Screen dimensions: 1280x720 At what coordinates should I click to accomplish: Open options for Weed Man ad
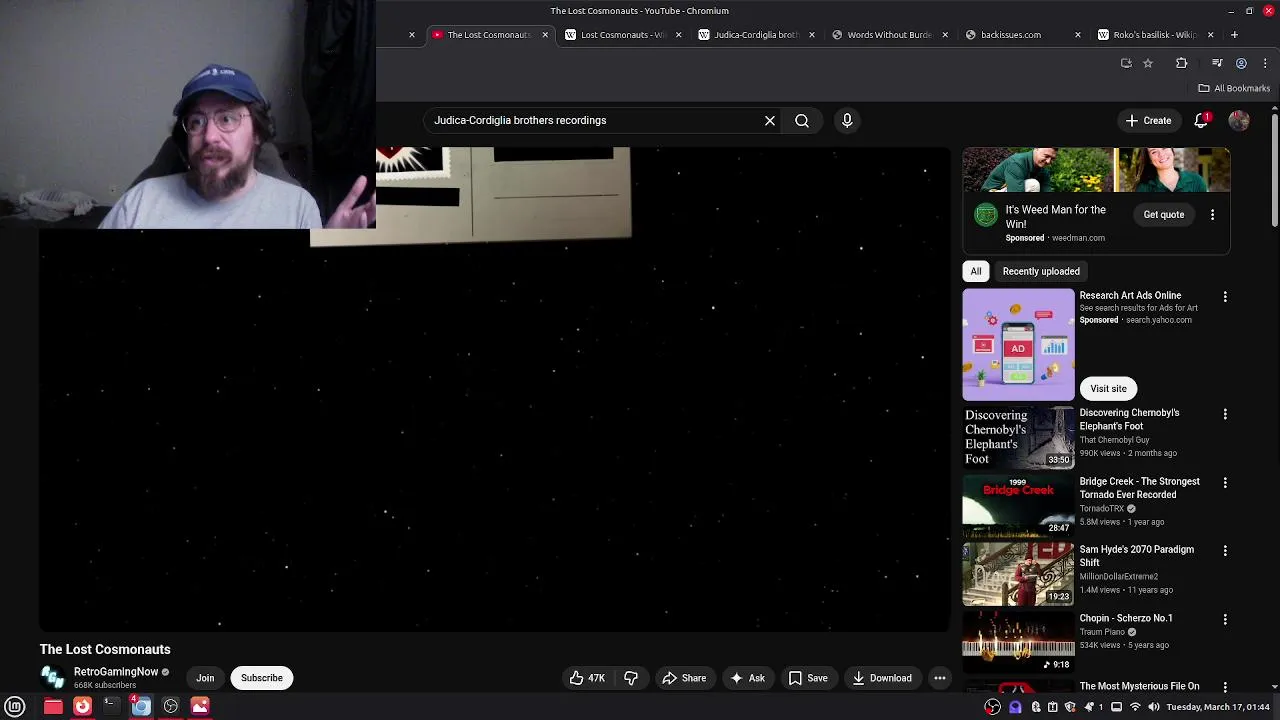pyautogui.click(x=1212, y=215)
